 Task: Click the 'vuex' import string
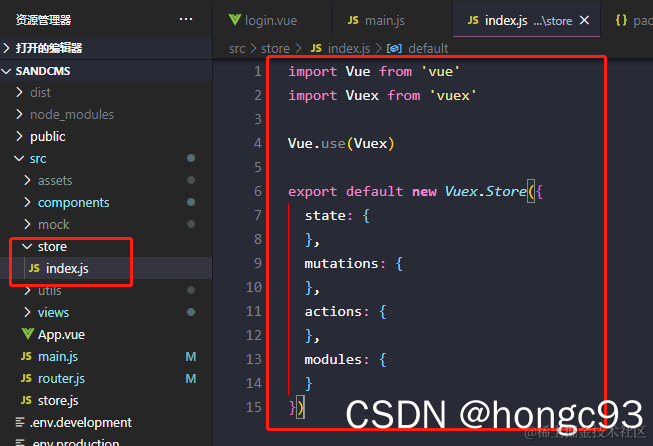pos(453,96)
